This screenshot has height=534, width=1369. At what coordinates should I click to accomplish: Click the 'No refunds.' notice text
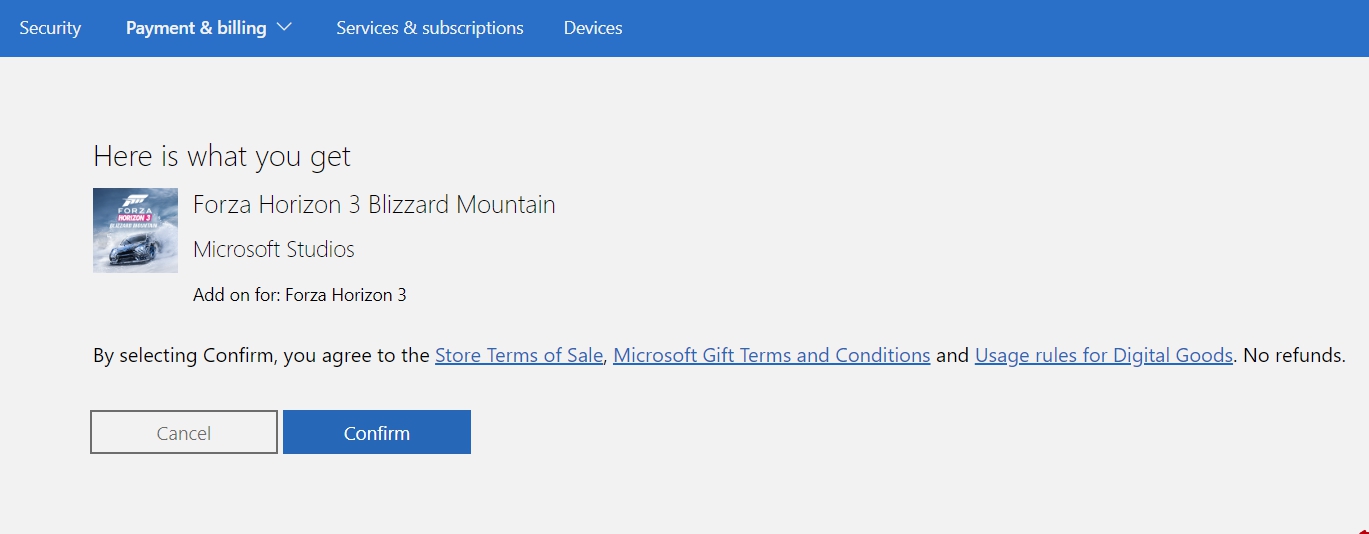tap(1295, 355)
